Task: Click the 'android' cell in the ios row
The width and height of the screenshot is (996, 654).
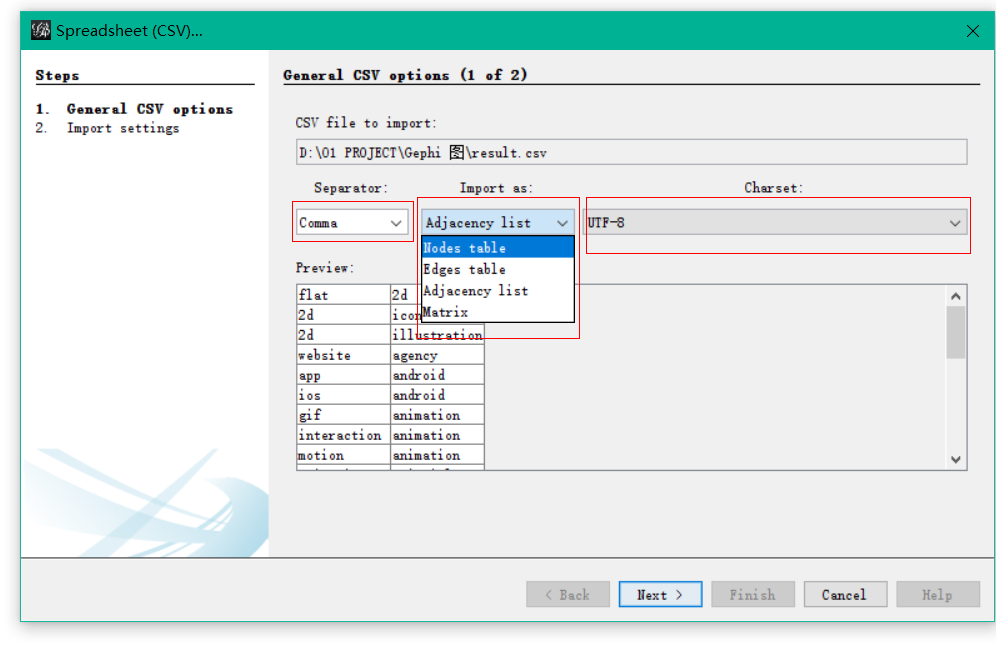Action: point(437,395)
